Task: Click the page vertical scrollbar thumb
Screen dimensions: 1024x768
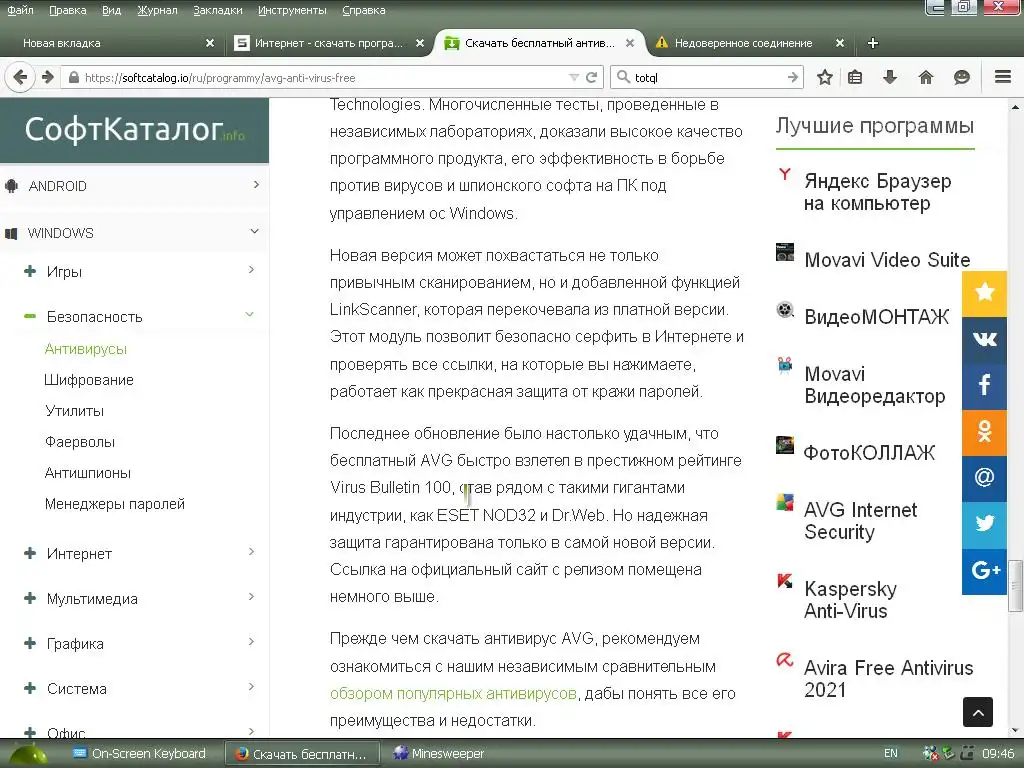Action: (1016, 586)
